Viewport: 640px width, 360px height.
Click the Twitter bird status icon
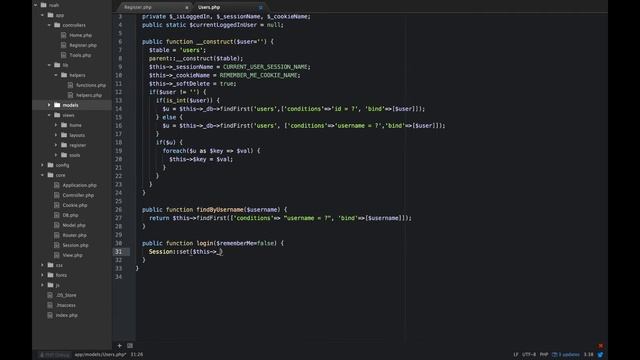tap(600, 355)
